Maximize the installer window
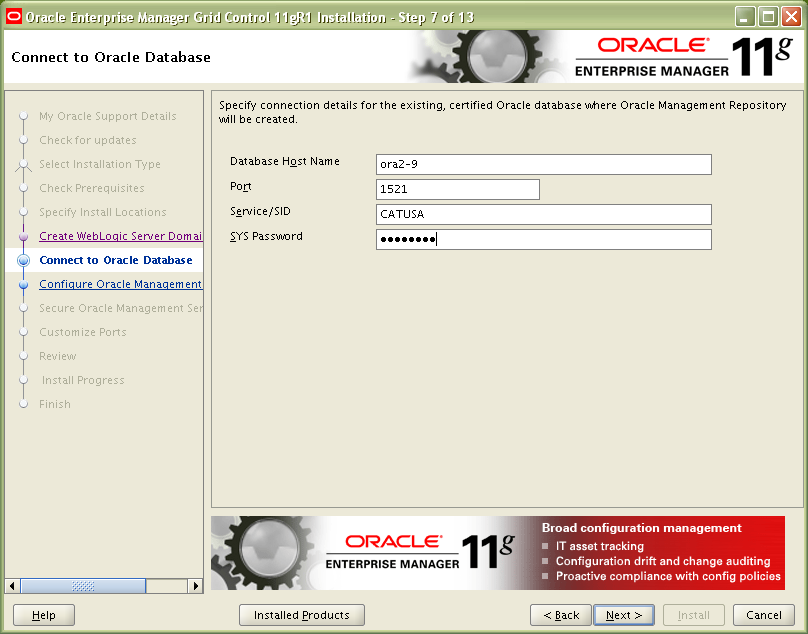Viewport: 808px width, 634px height. [x=768, y=16]
